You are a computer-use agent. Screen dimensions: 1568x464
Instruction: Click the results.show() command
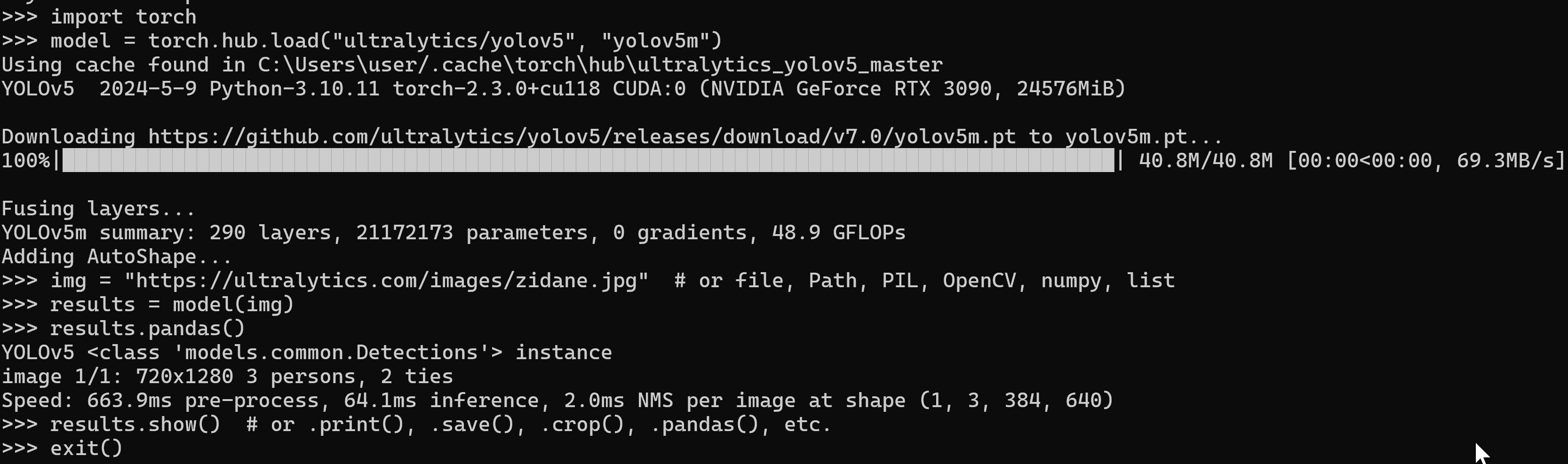[x=135, y=425]
